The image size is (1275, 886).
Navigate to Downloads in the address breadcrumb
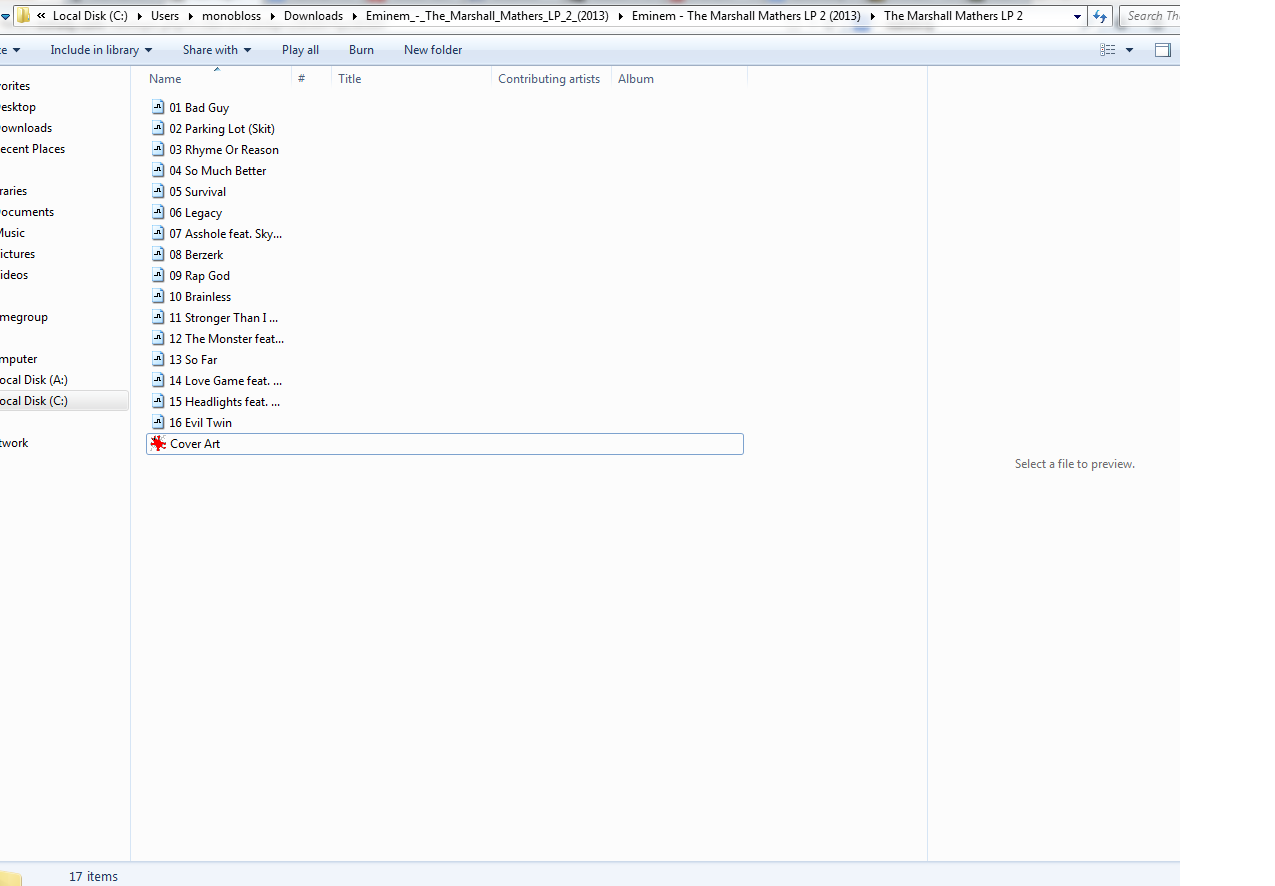313,16
